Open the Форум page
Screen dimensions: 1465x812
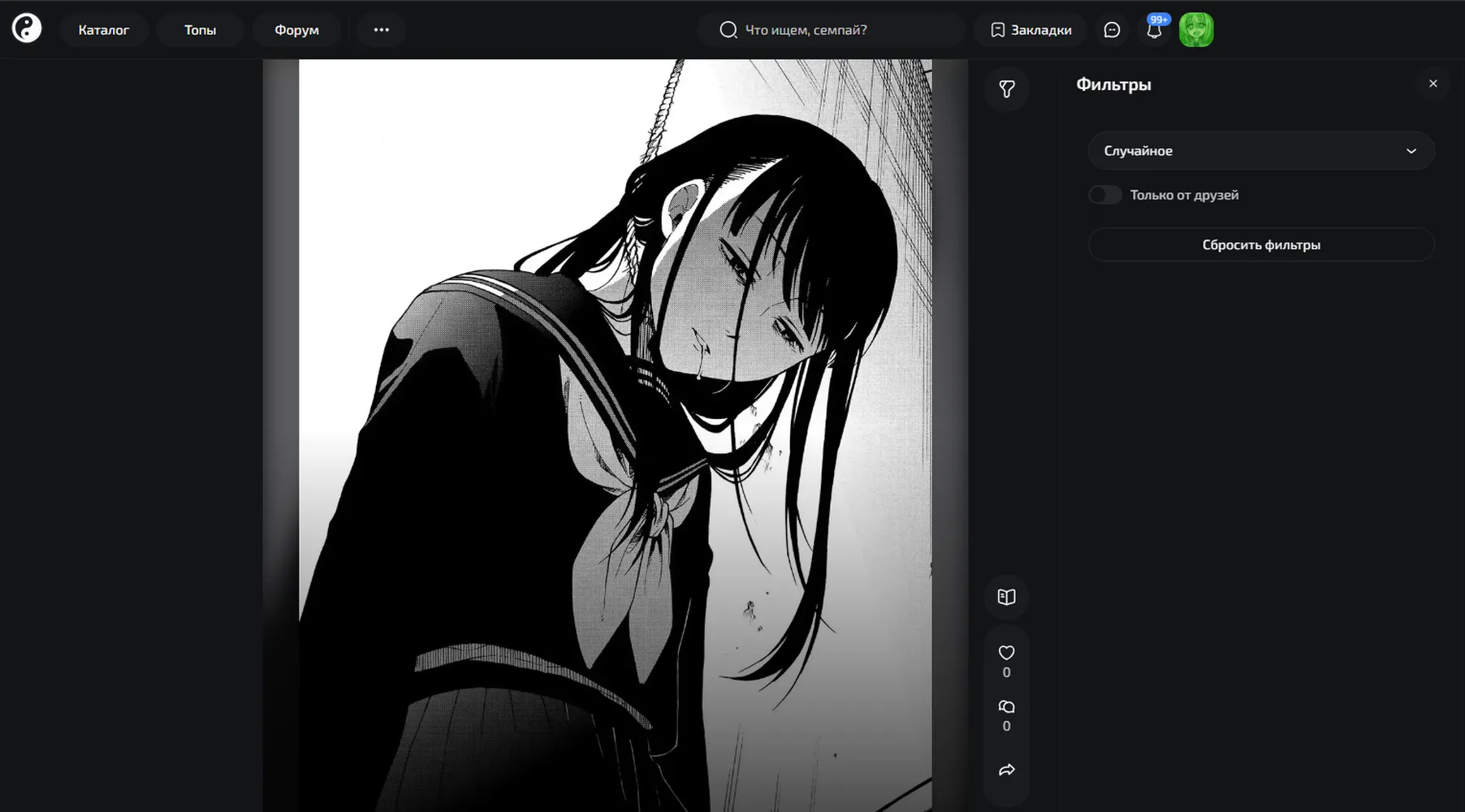coord(296,30)
